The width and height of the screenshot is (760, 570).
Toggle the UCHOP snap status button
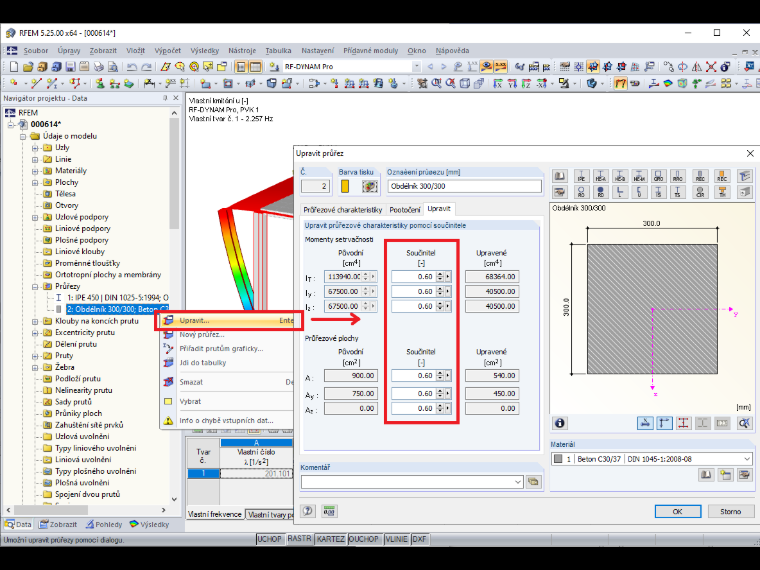(269, 539)
